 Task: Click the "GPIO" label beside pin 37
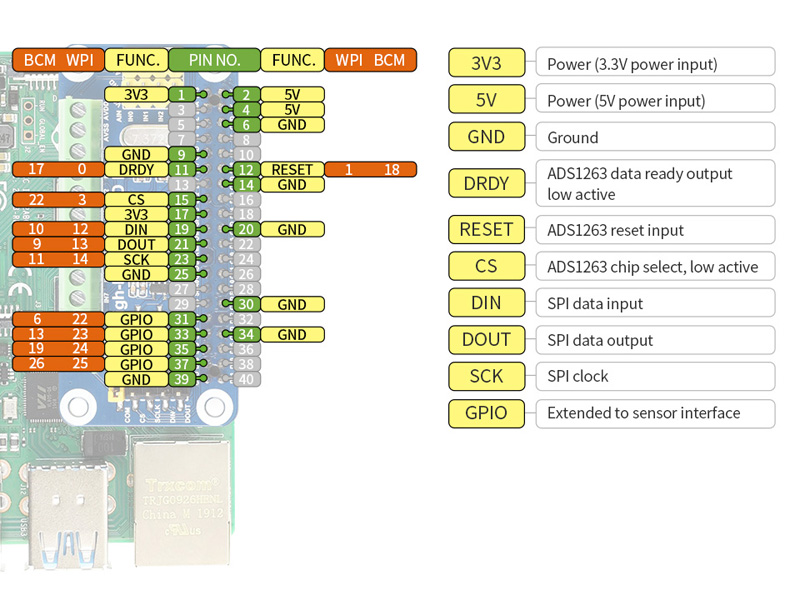[136, 364]
